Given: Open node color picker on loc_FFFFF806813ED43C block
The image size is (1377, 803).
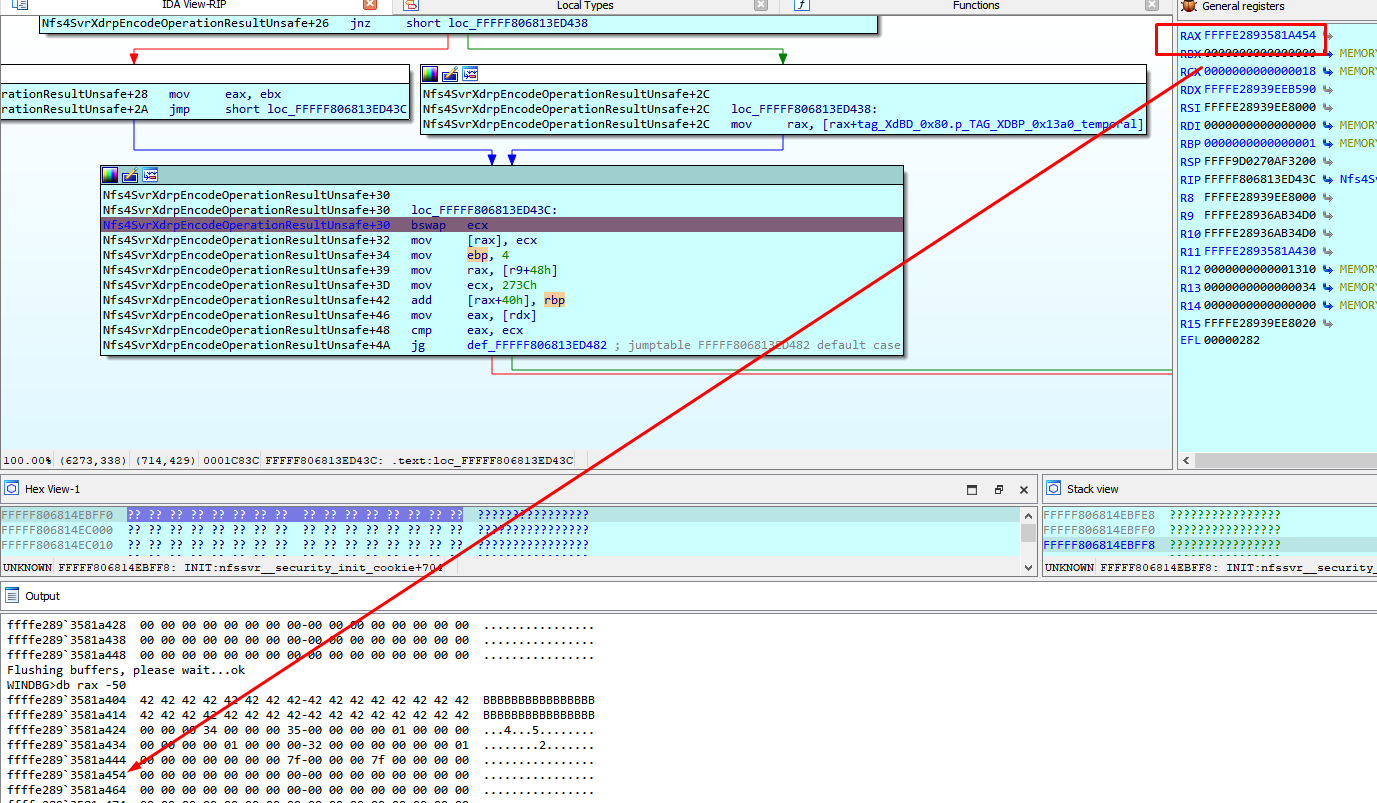Looking at the screenshot, I should click(x=110, y=175).
